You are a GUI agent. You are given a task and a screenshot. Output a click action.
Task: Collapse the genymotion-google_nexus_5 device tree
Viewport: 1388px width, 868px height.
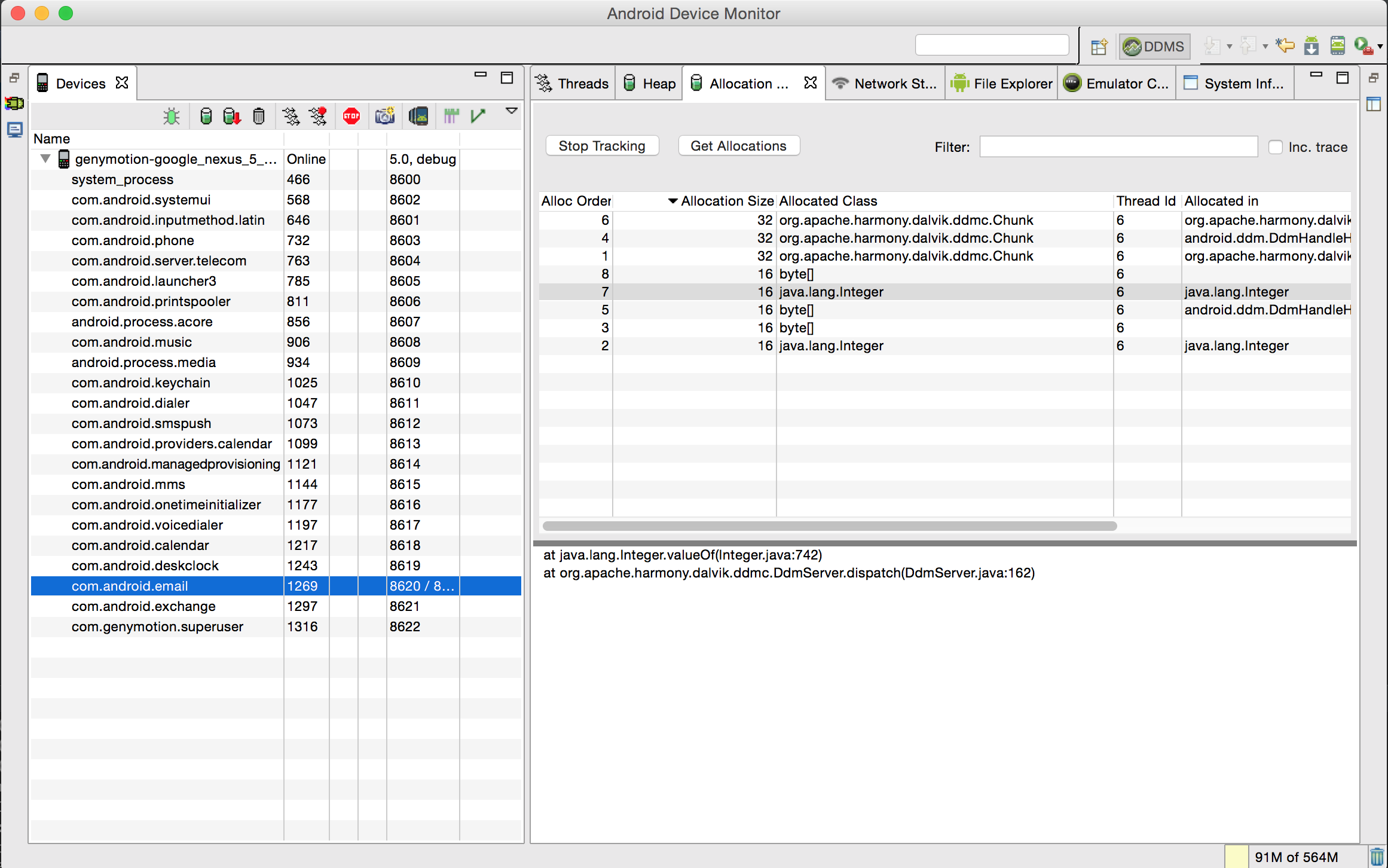click(x=45, y=159)
